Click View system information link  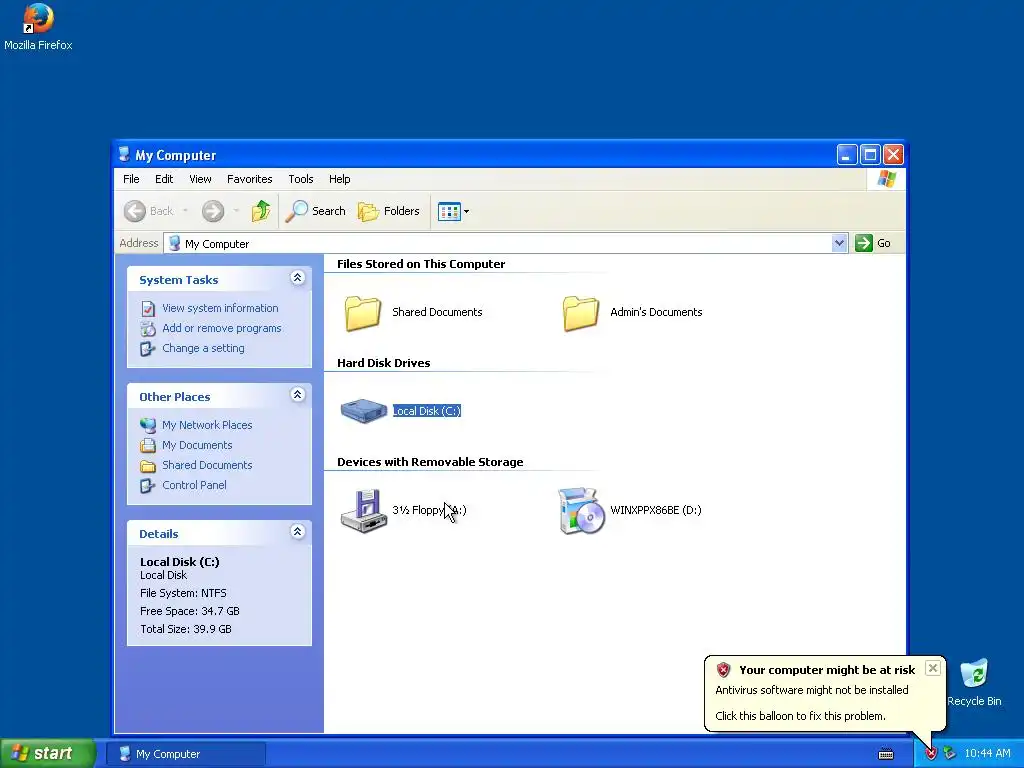tap(220, 308)
